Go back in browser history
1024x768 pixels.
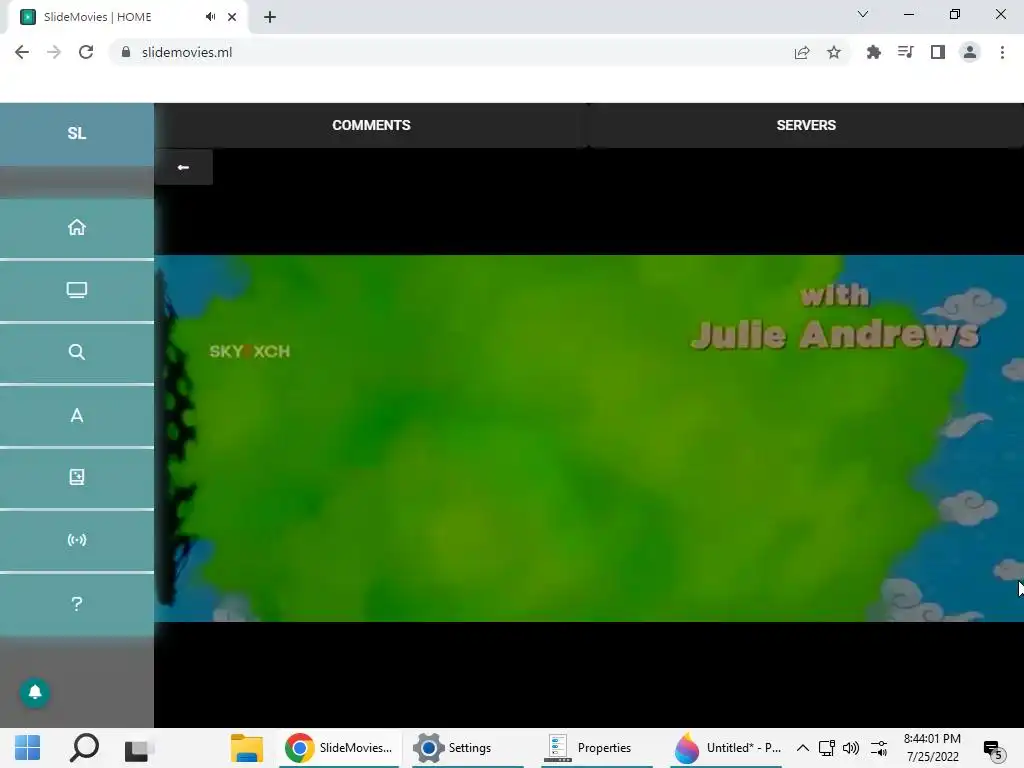point(22,52)
